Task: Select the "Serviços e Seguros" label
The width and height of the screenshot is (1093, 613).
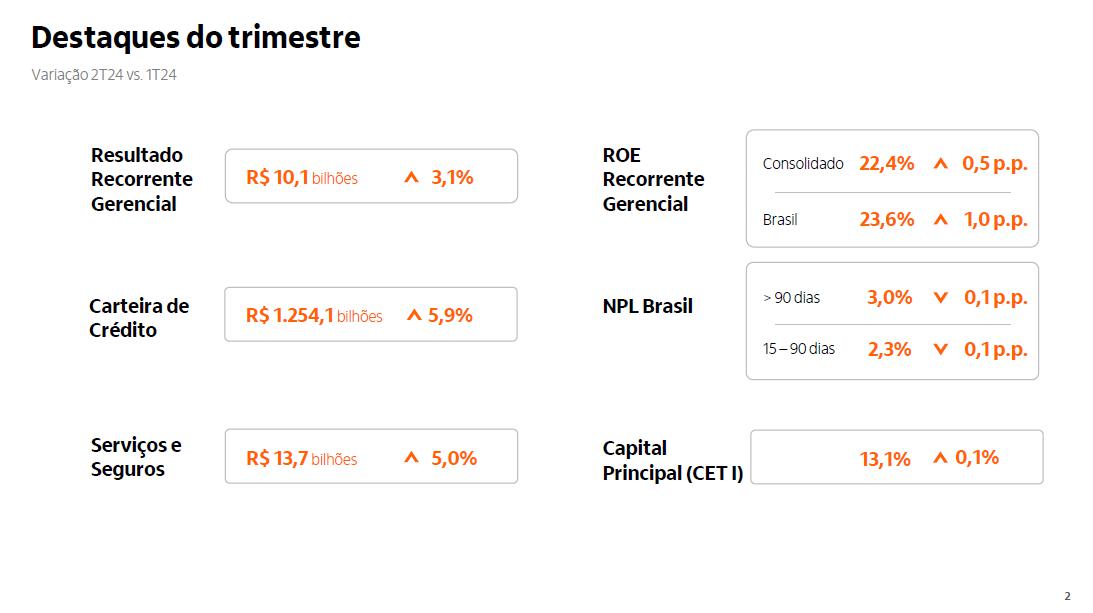Action: tap(136, 457)
